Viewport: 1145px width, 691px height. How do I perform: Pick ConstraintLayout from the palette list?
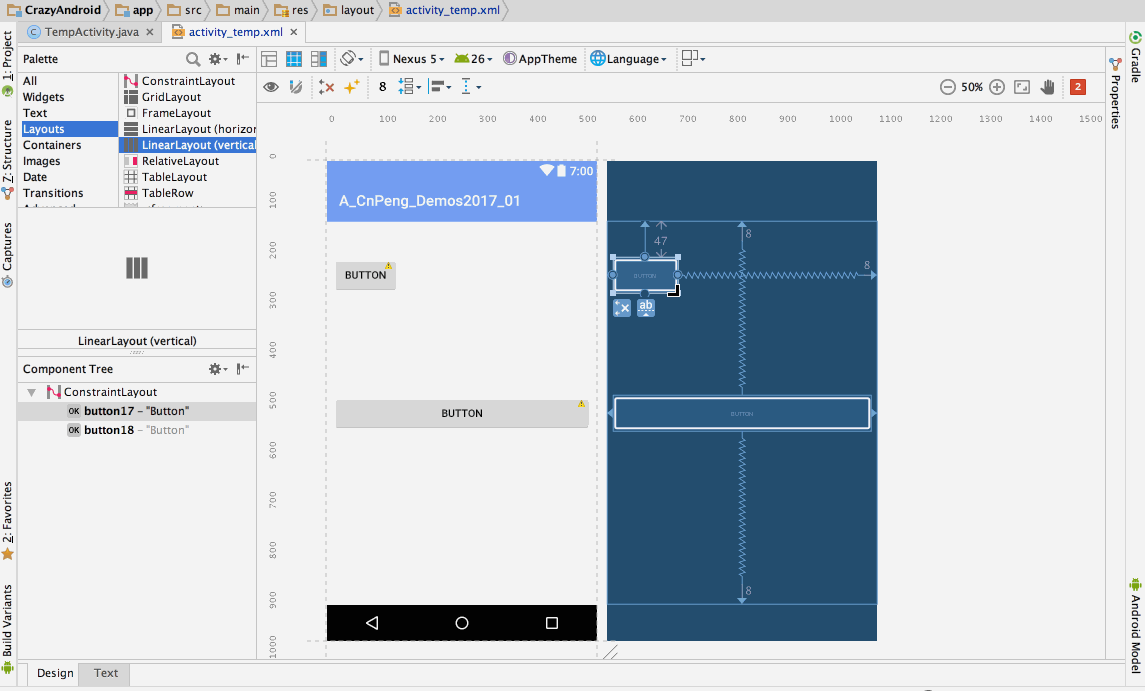click(x=188, y=81)
